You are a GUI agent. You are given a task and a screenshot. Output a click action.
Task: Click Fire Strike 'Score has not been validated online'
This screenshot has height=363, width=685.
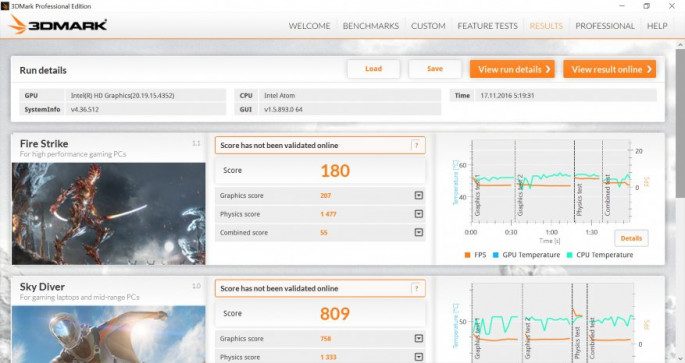coord(279,145)
